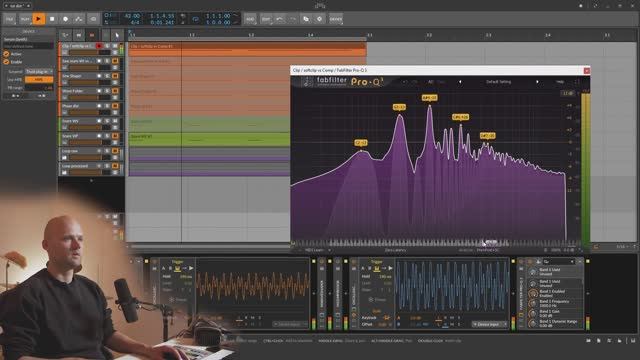Click the Band 1 Frequency knob

point(532,303)
